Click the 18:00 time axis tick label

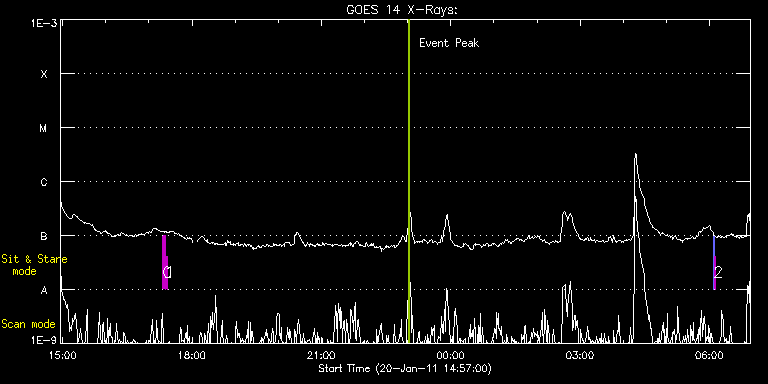point(192,355)
